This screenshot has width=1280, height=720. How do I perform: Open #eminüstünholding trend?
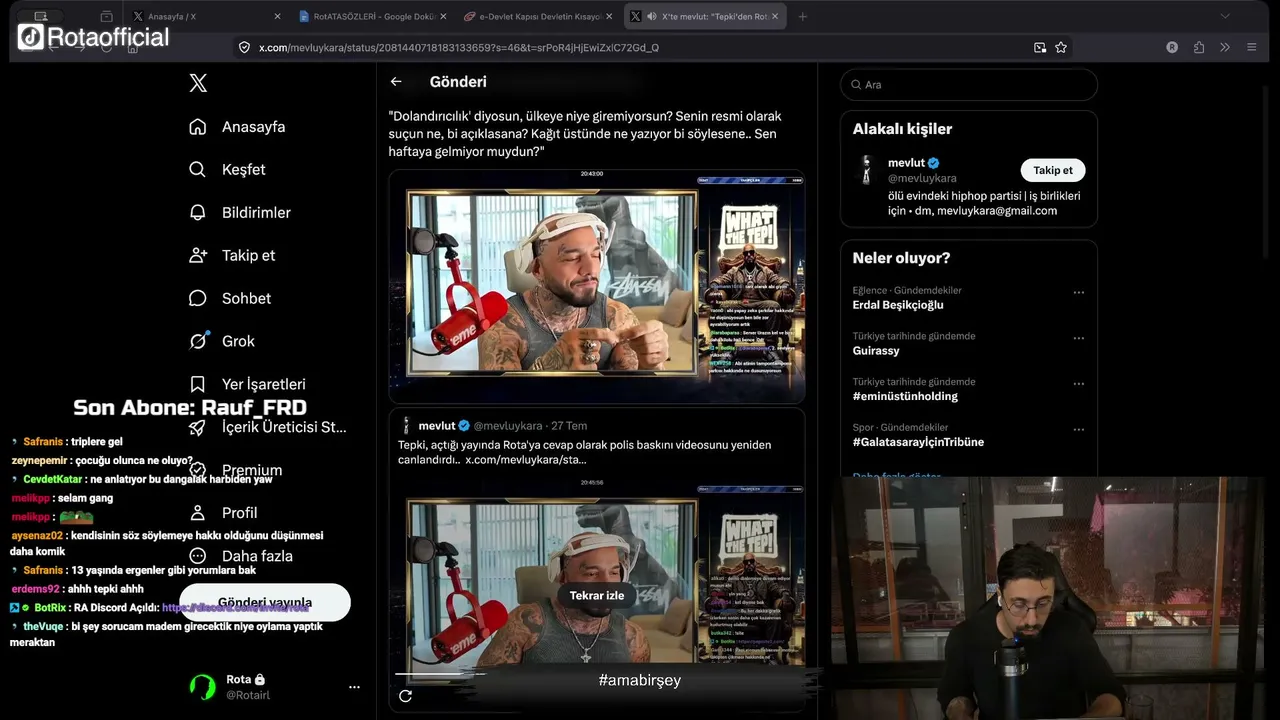tap(905, 396)
